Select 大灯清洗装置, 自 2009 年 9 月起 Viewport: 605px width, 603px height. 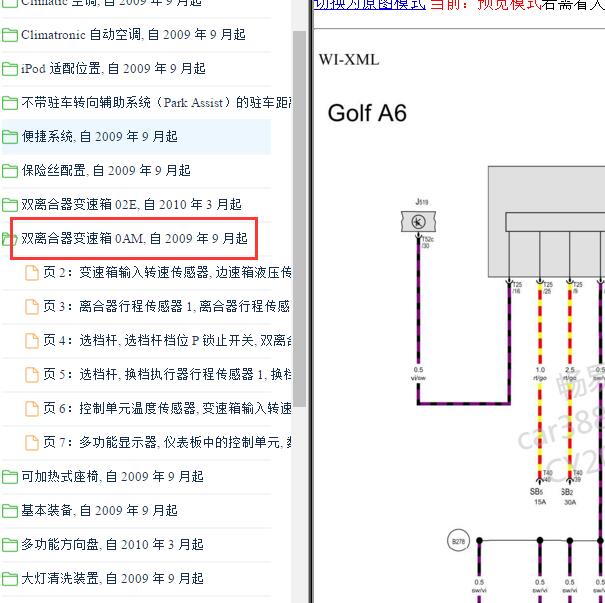[112, 578]
